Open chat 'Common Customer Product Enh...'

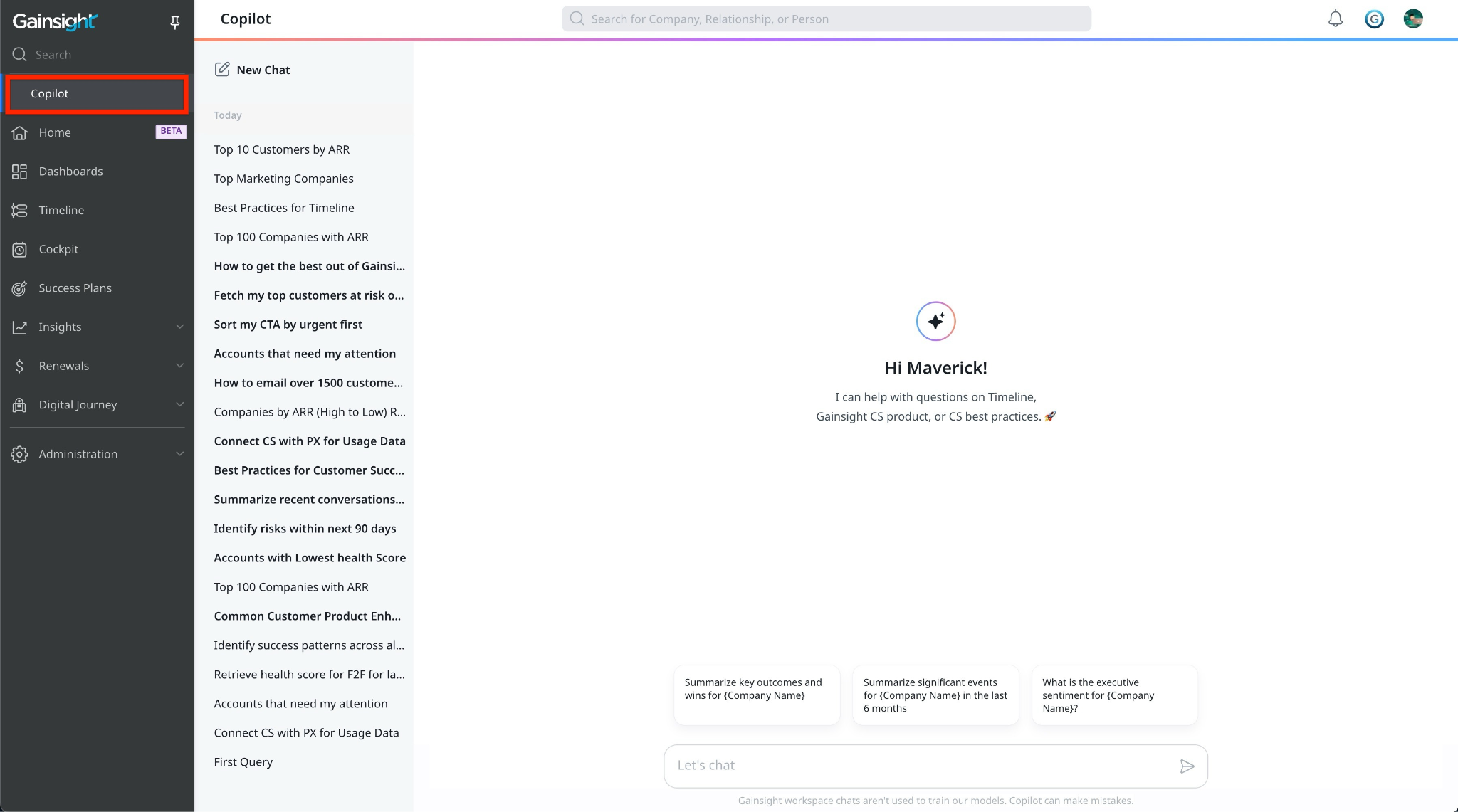tap(308, 616)
